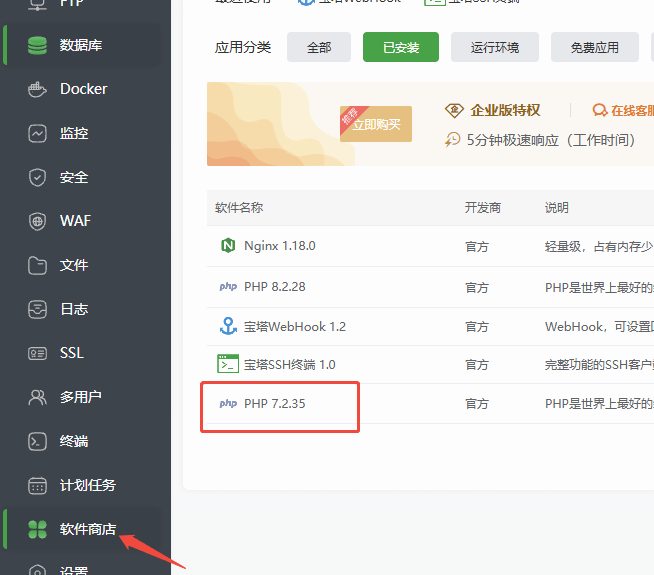Select the 运行环境 category filter
Image resolution: width=654 pixels, height=575 pixels.
click(x=495, y=47)
